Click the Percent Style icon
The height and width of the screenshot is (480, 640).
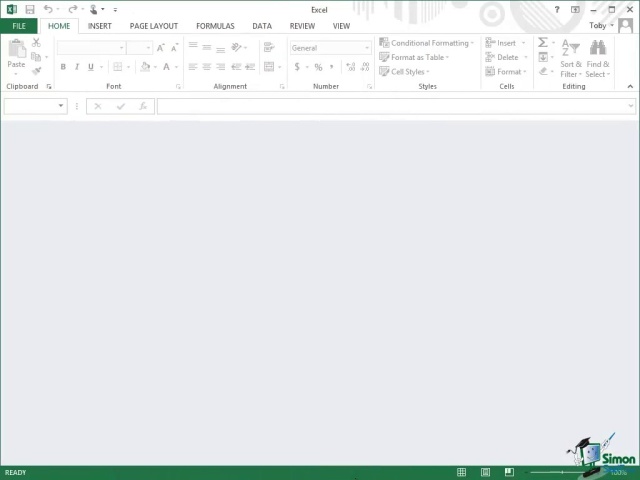click(x=318, y=67)
